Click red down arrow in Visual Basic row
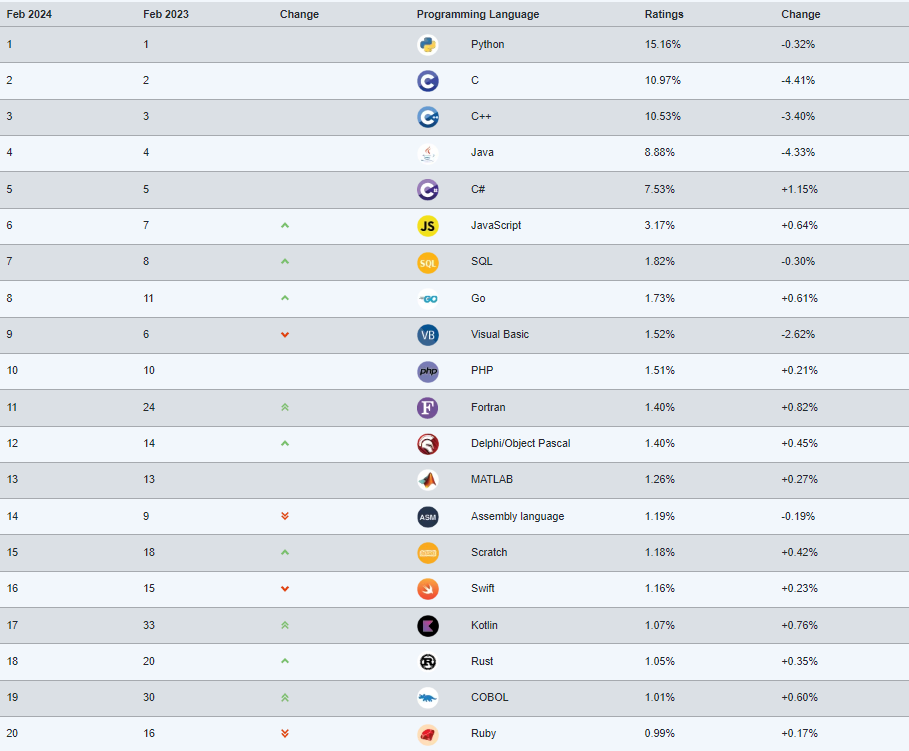Screen dimensions: 909x751 pos(285,335)
